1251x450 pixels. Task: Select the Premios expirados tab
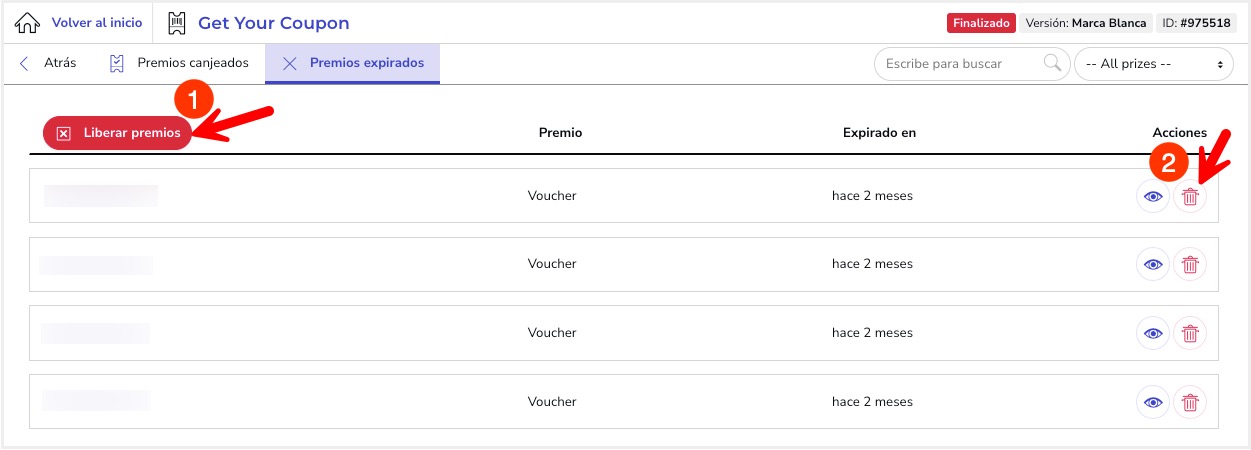pos(353,63)
